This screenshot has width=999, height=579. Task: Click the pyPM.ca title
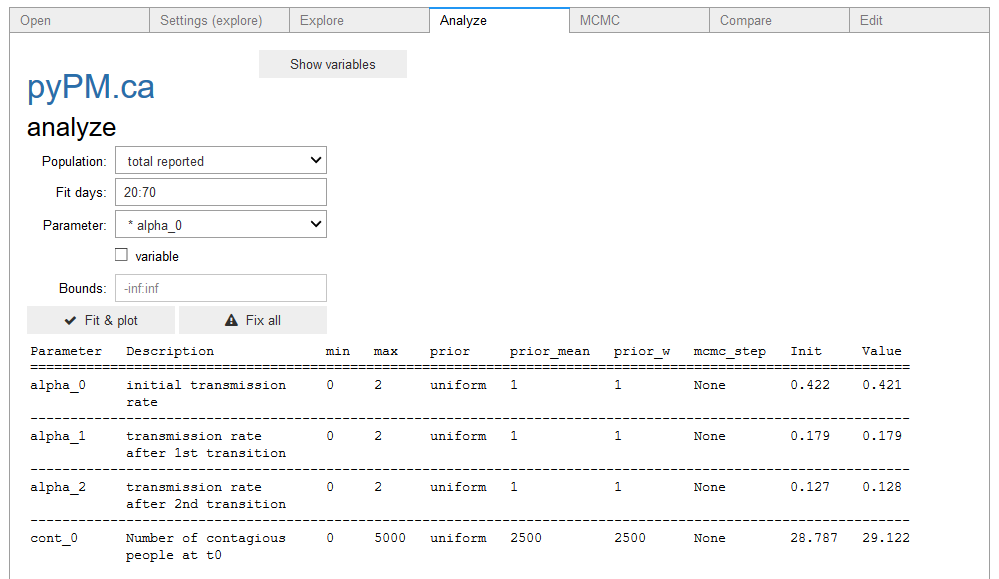click(90, 87)
